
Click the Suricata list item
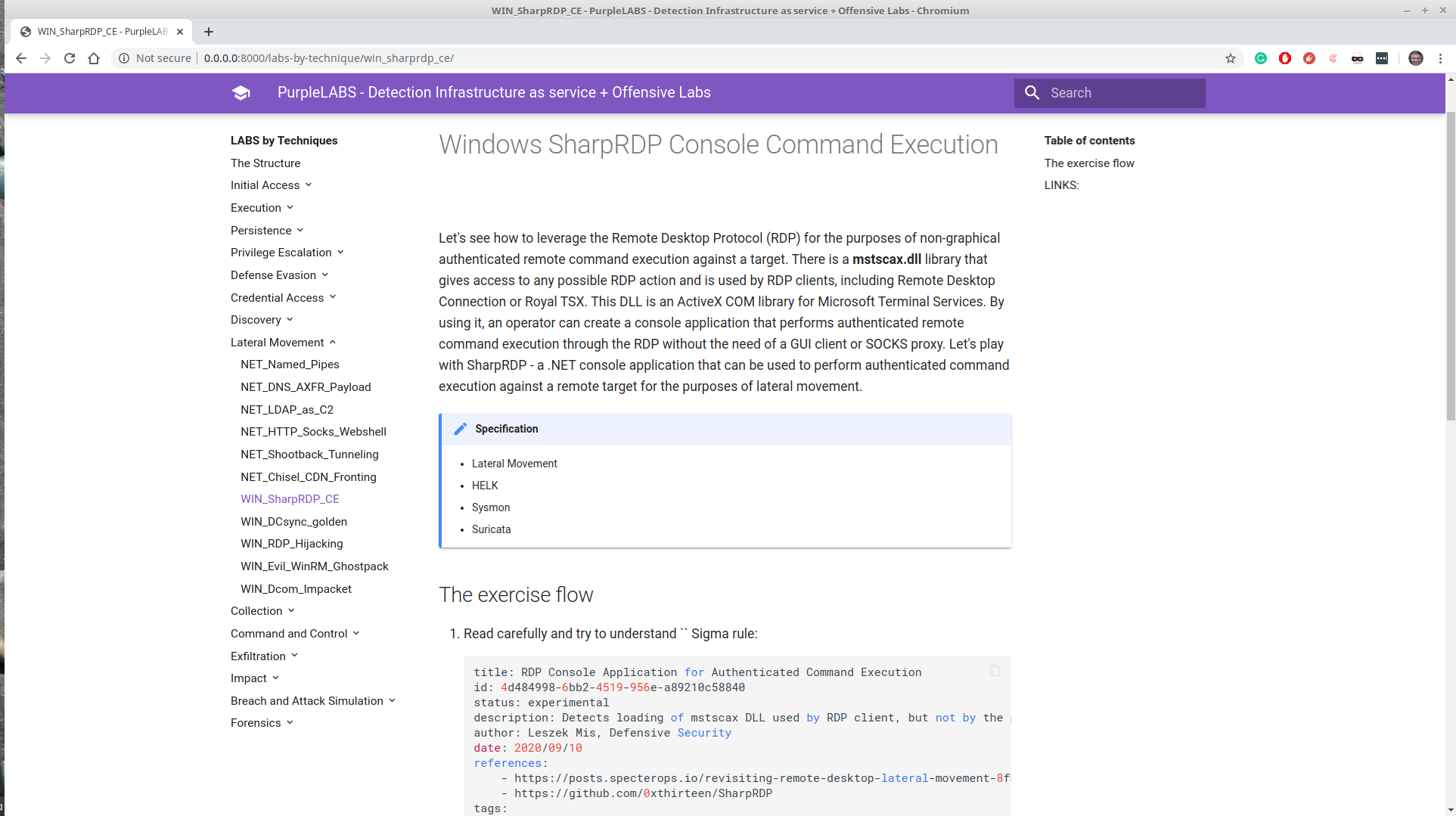click(x=491, y=529)
